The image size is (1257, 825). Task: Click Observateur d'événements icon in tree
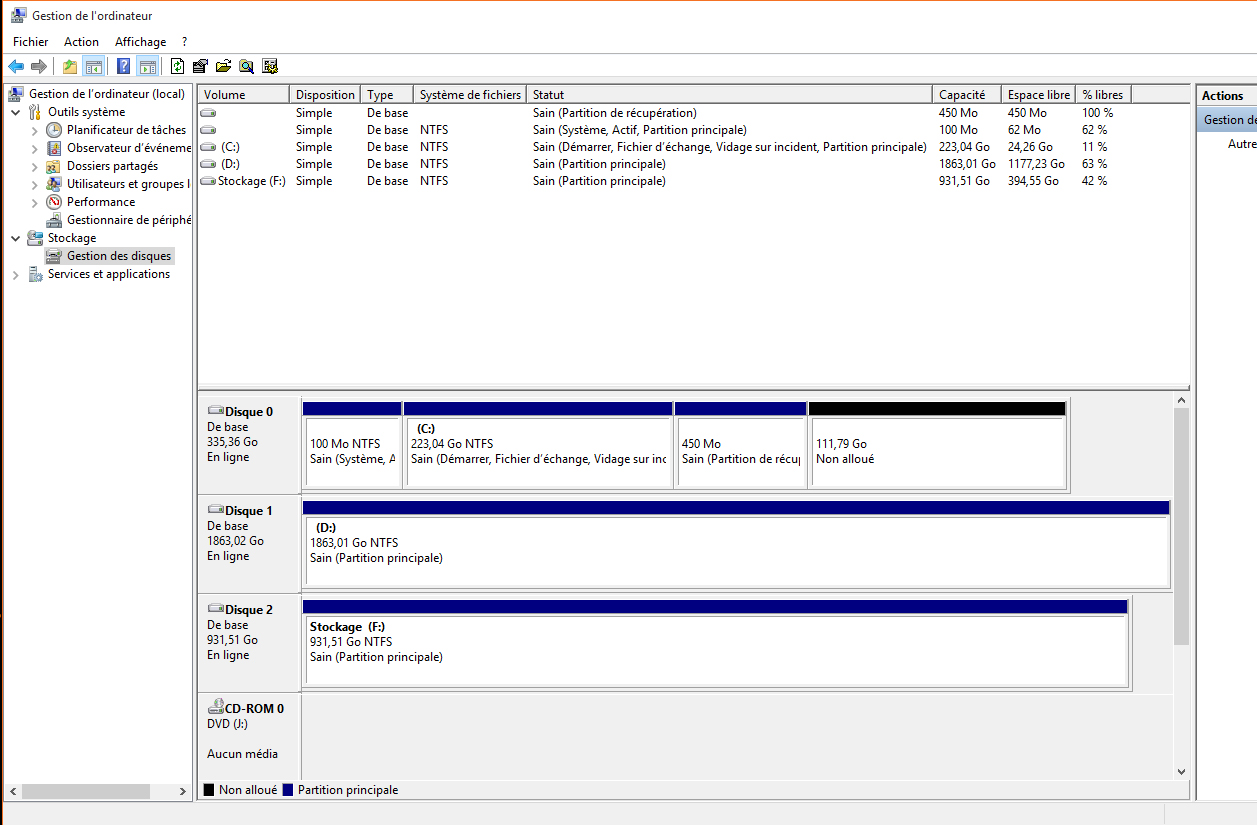coord(54,148)
